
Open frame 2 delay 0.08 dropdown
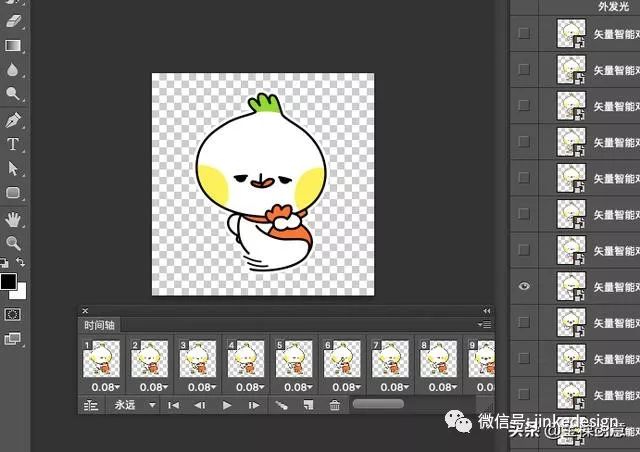click(x=153, y=387)
